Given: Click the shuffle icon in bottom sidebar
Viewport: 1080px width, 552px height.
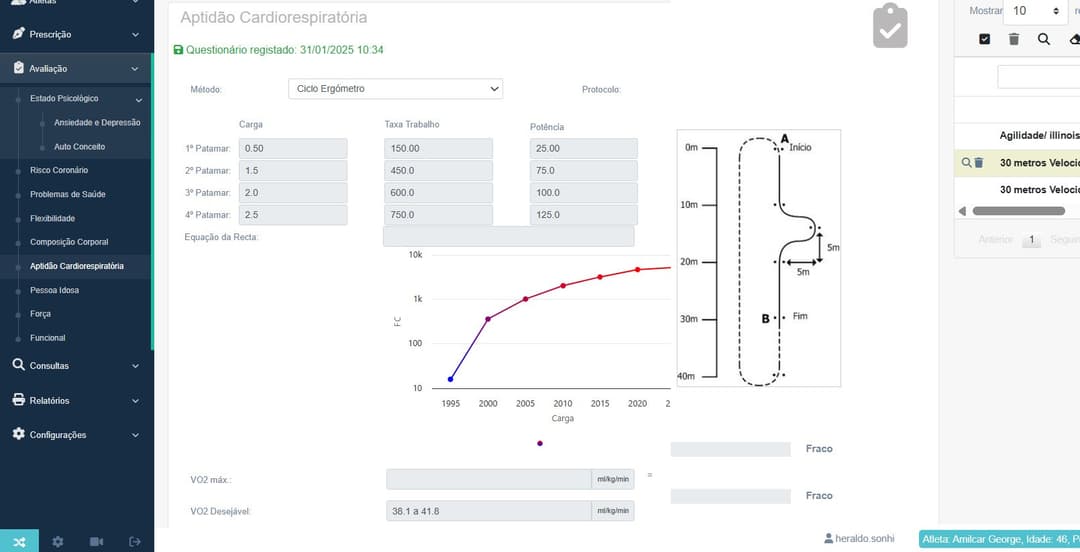Looking at the screenshot, I should point(20,541).
